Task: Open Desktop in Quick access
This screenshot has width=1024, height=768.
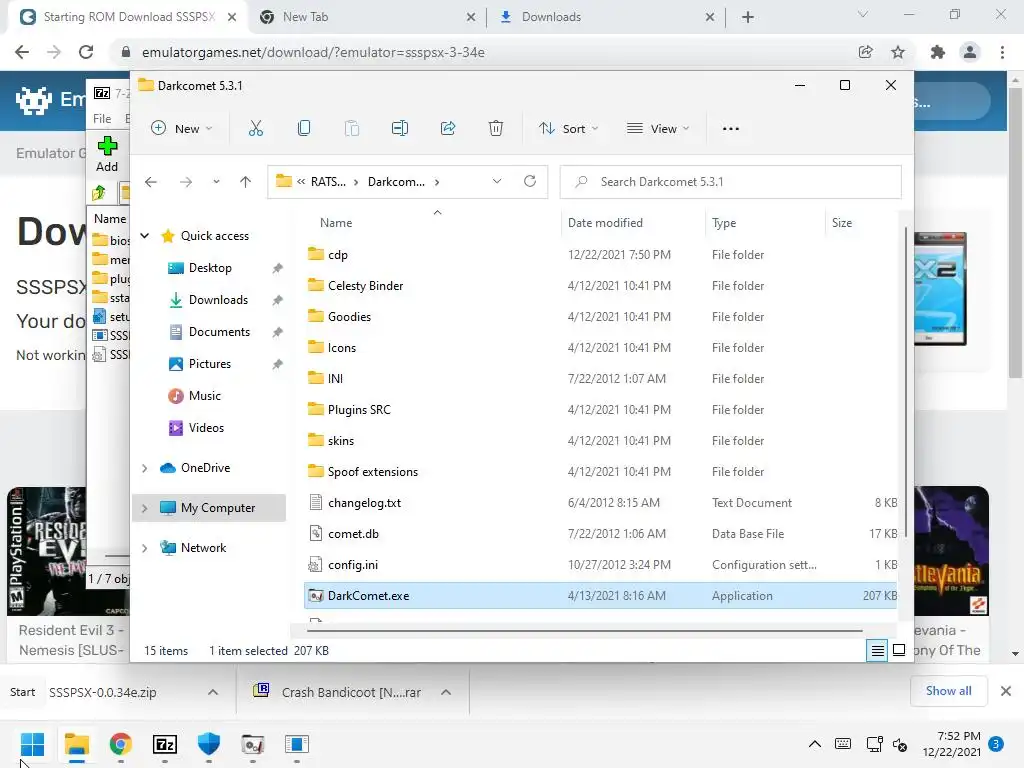Action: pos(210,268)
